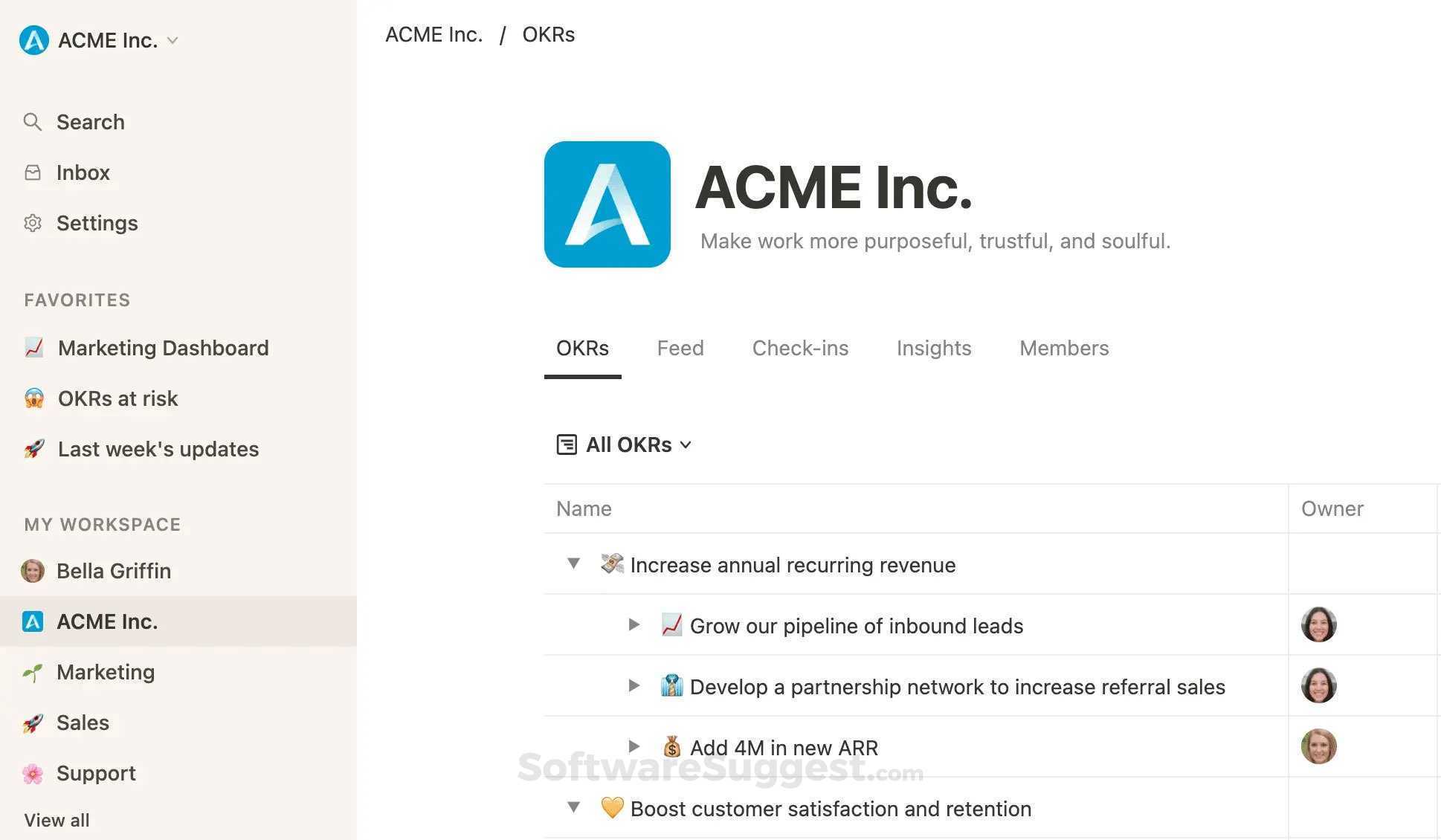
Task: Switch to the Check-ins tab
Action: click(800, 348)
